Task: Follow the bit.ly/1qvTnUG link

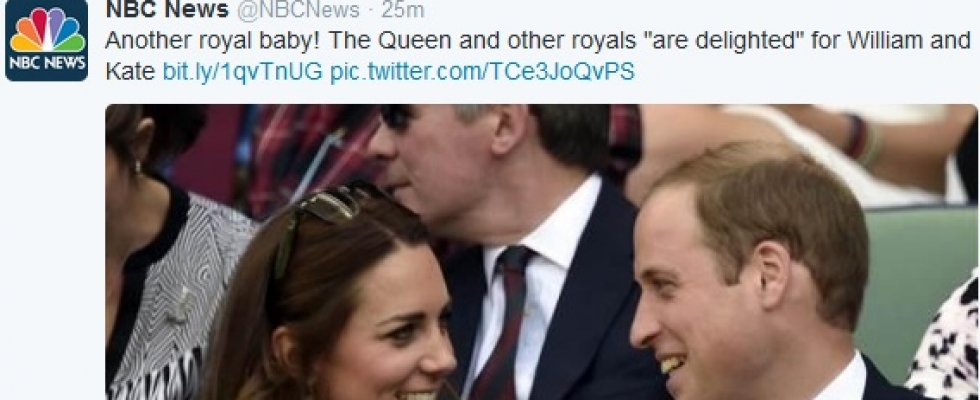Action: 242,72
